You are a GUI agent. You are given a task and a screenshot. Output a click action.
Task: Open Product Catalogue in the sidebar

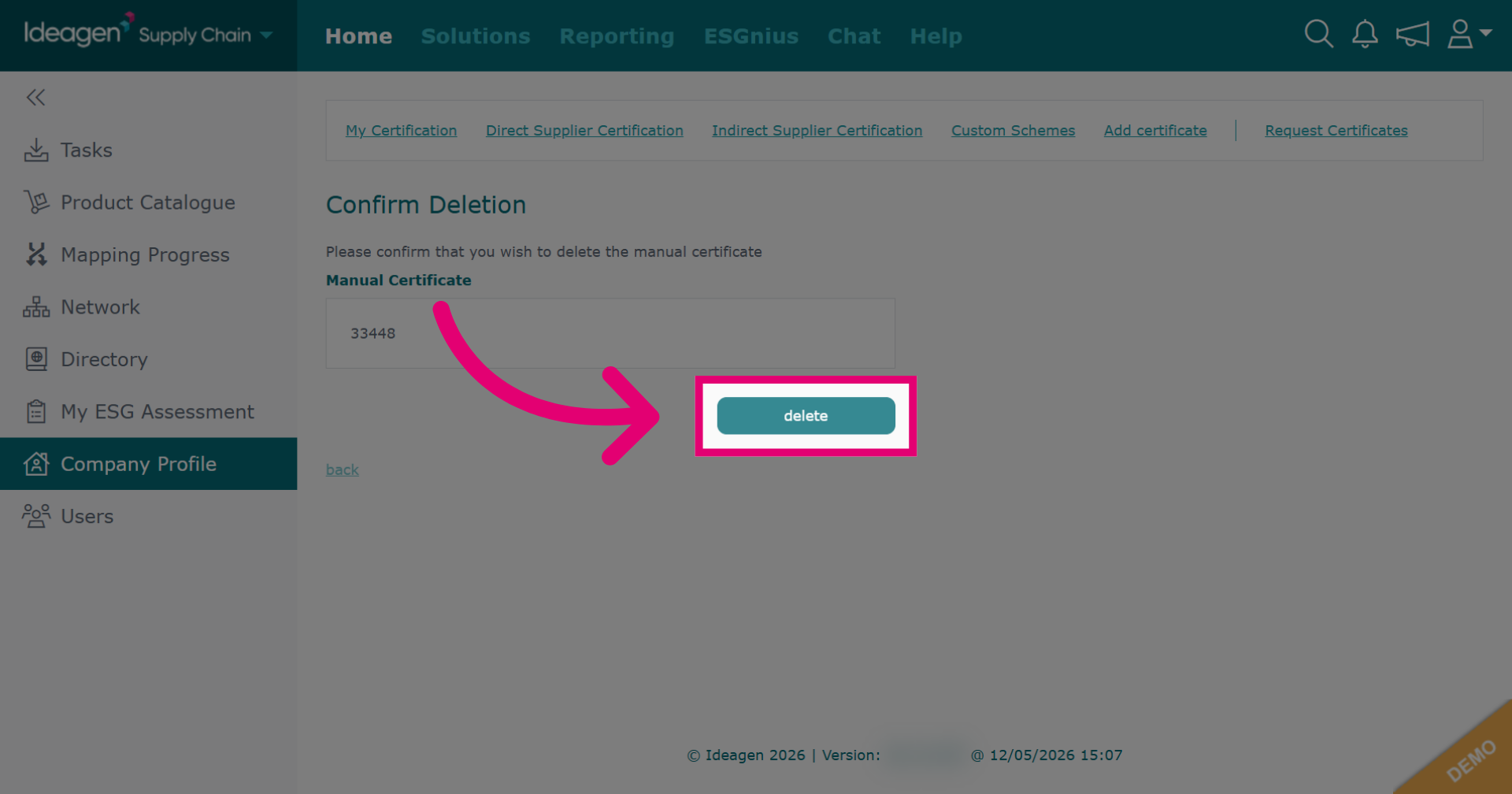pyautogui.click(x=148, y=202)
